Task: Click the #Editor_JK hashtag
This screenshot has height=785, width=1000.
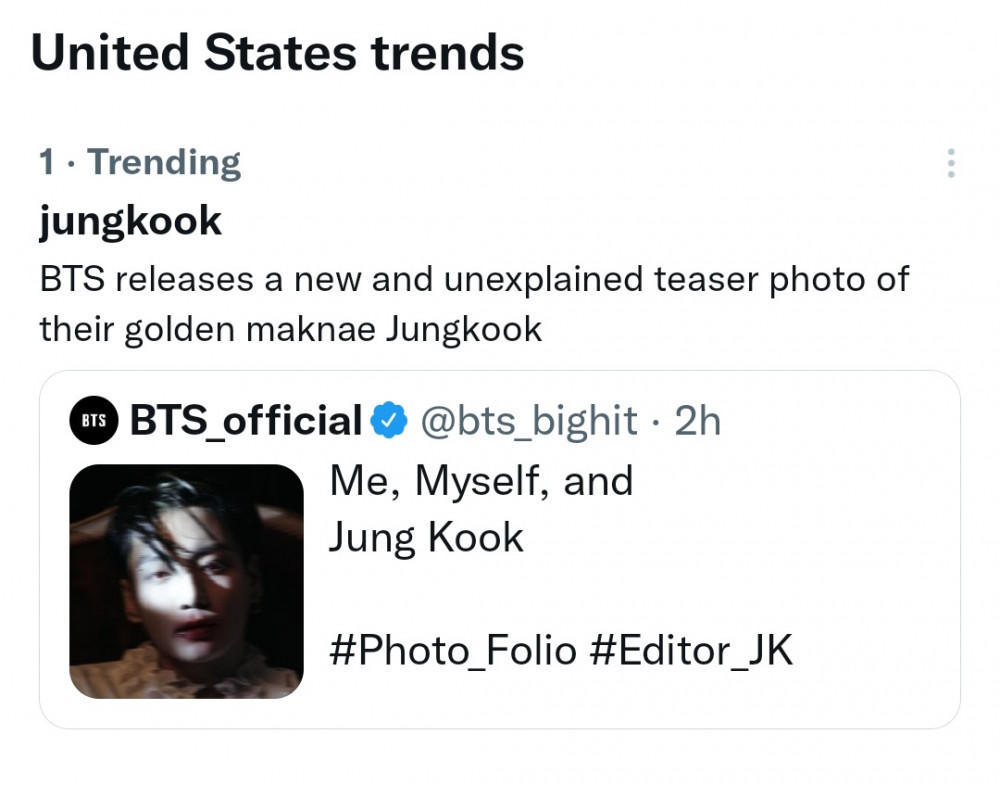Action: [x=691, y=650]
